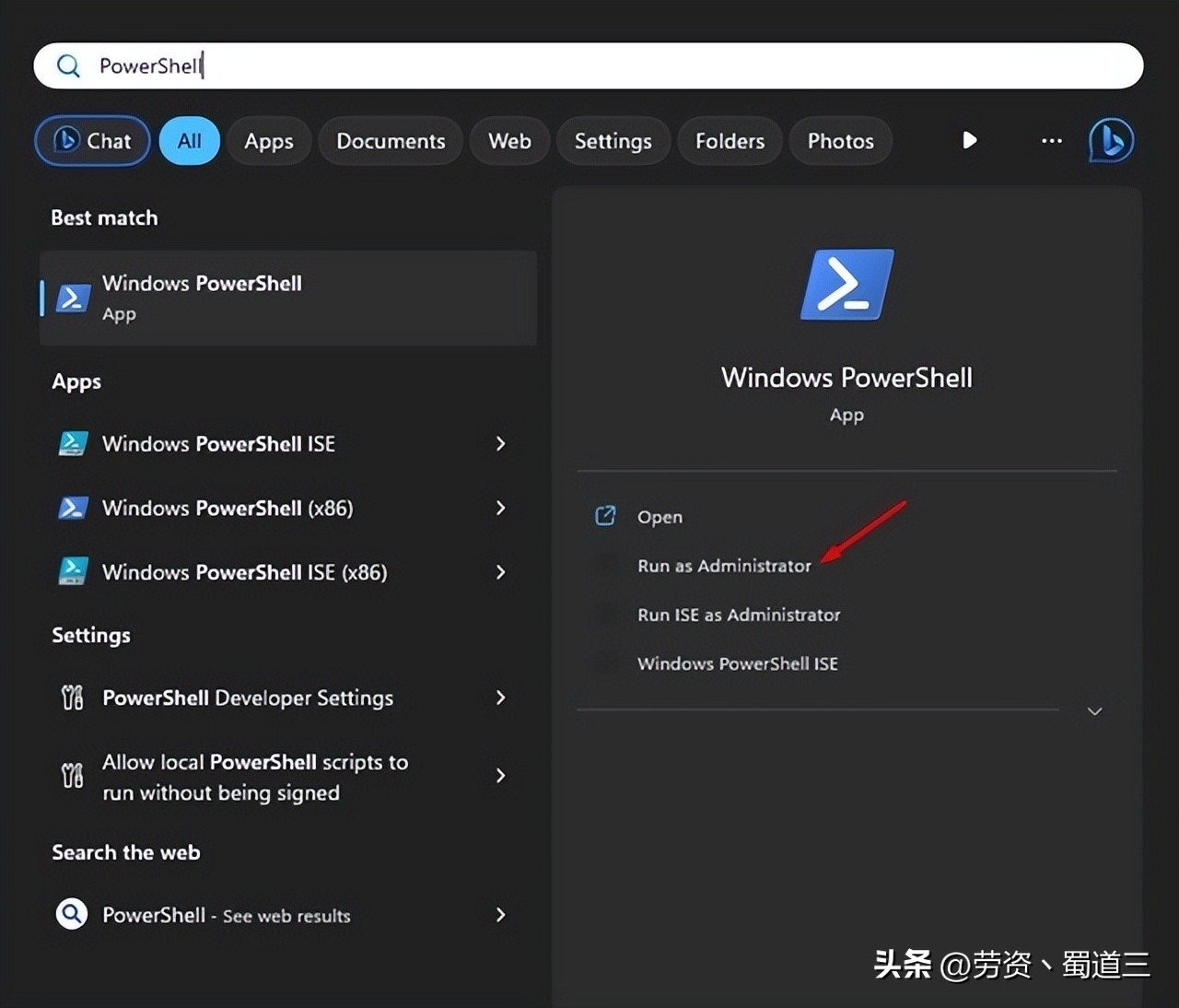Click the Bing Chat icon at top right

1110,140
